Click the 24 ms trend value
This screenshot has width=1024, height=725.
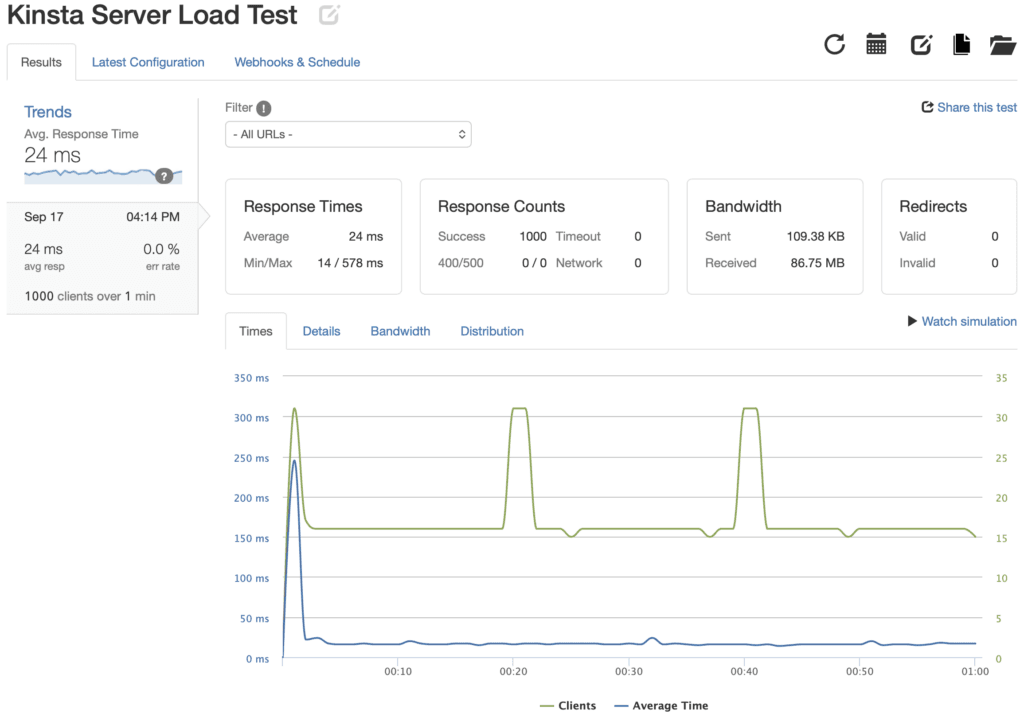click(52, 155)
